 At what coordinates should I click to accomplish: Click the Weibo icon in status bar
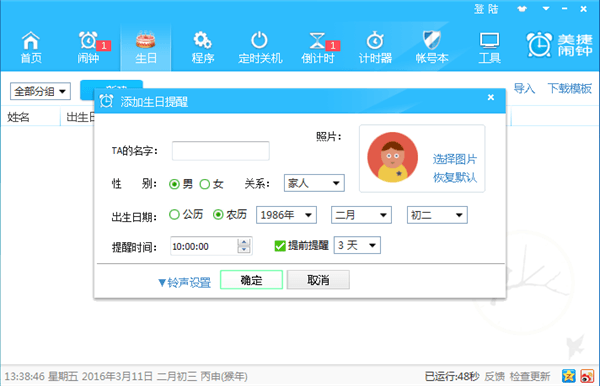point(587,376)
